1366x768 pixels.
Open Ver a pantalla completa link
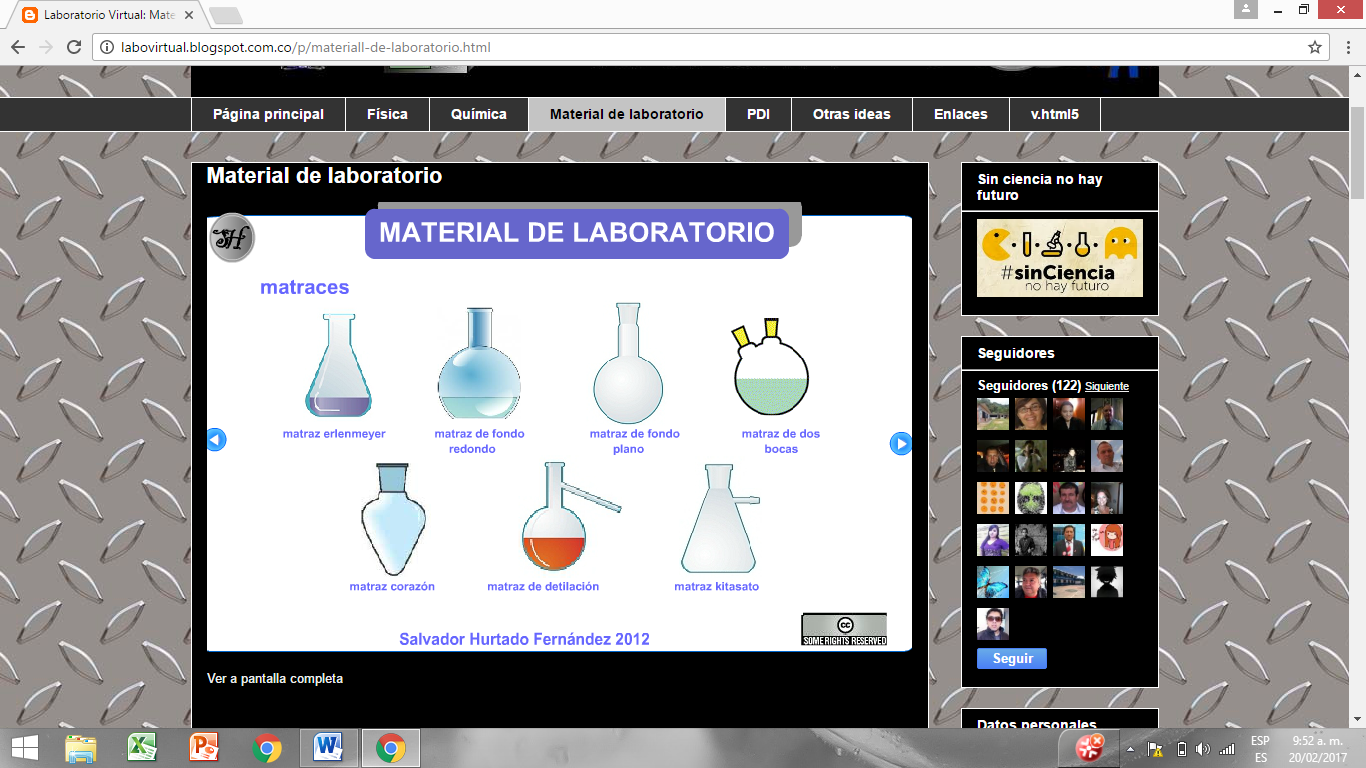click(x=274, y=678)
